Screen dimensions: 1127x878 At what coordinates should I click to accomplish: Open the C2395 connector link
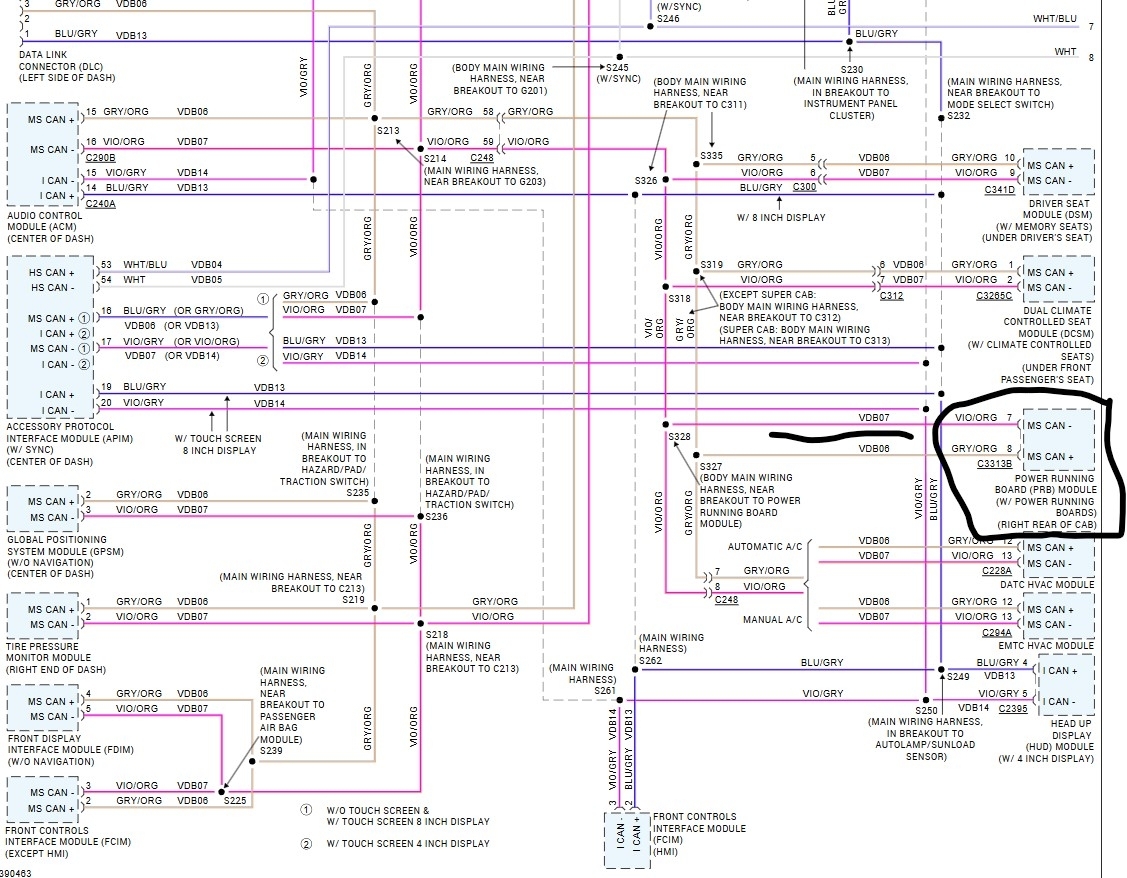(1013, 708)
